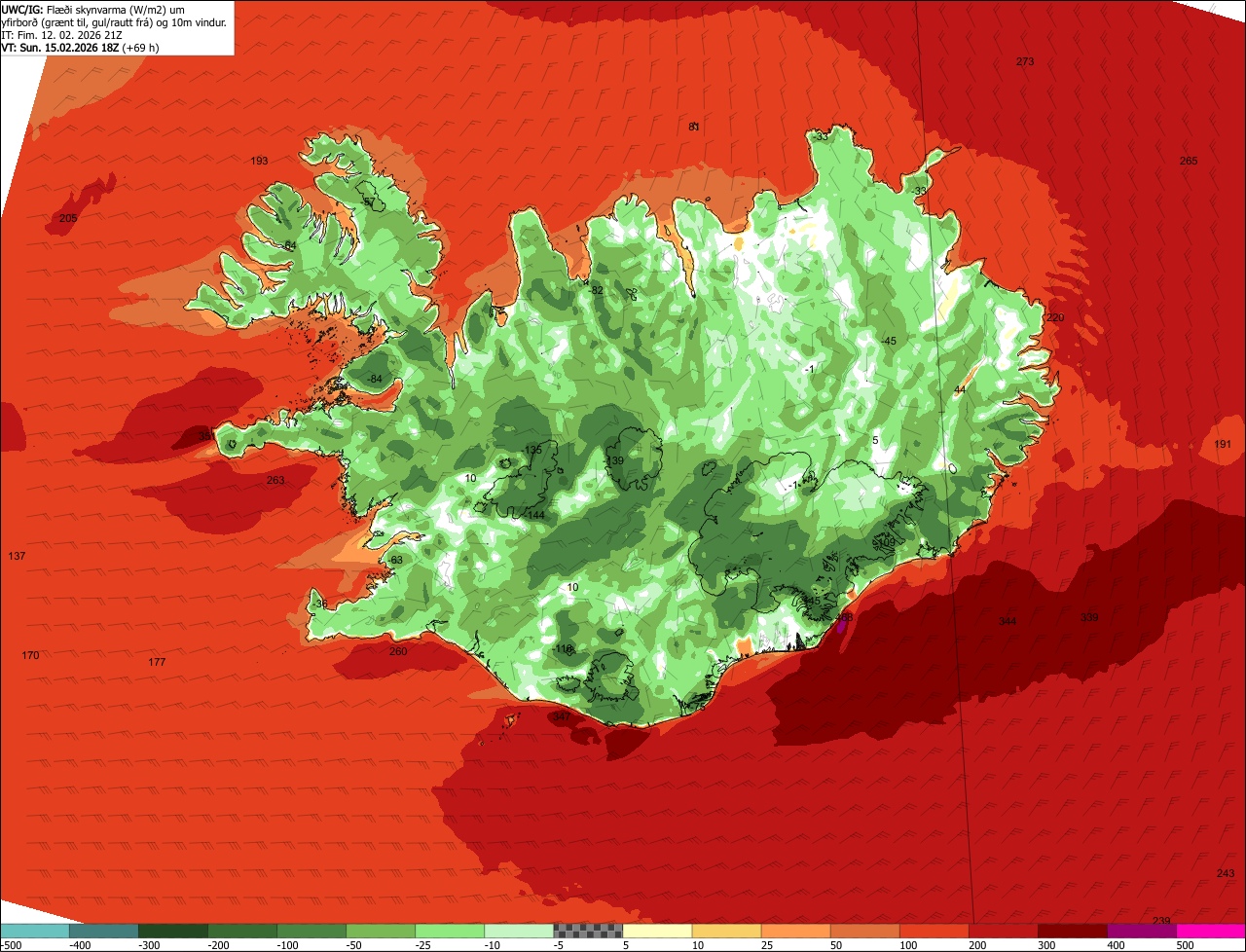Click the map value 273
Screen dimensions: 1246x952
coord(1025,61)
